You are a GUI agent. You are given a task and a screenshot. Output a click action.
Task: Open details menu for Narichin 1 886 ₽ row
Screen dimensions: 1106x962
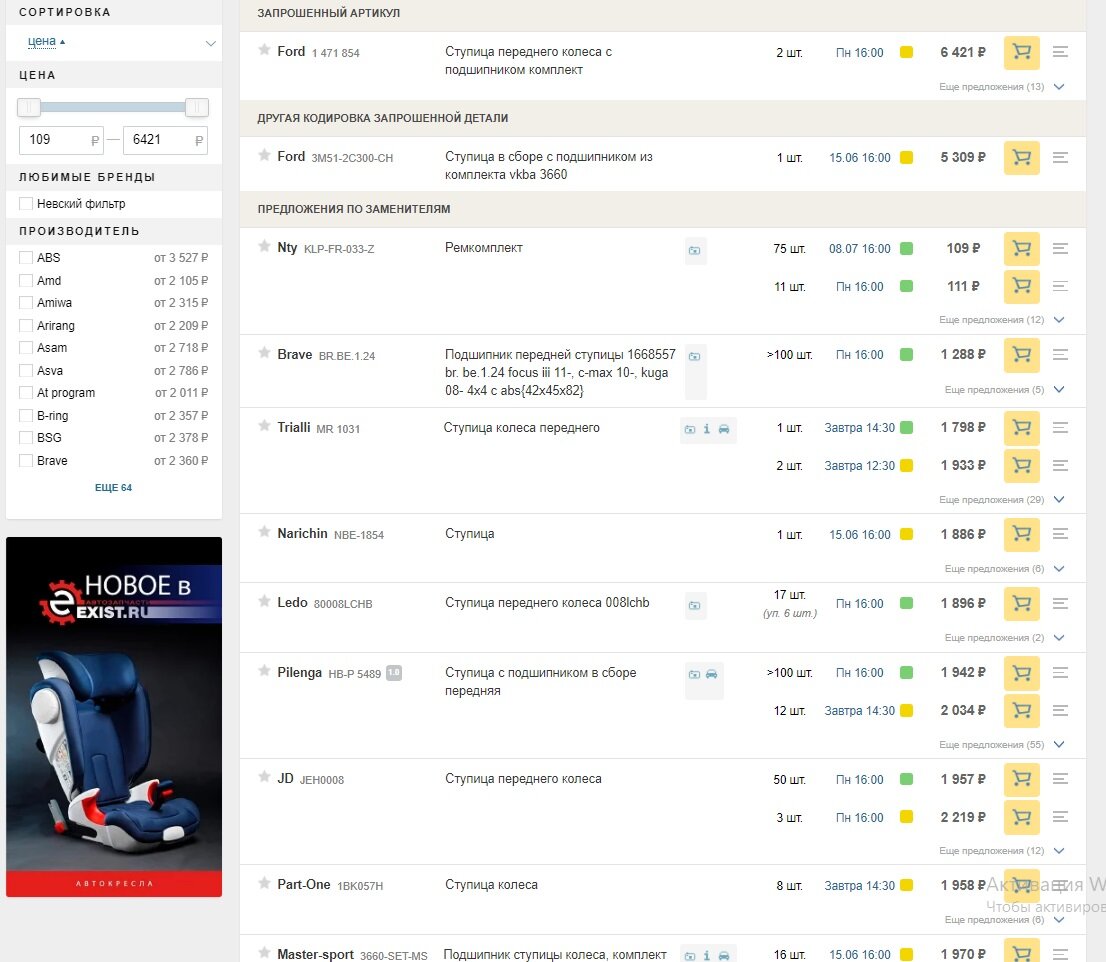[x=1059, y=535]
